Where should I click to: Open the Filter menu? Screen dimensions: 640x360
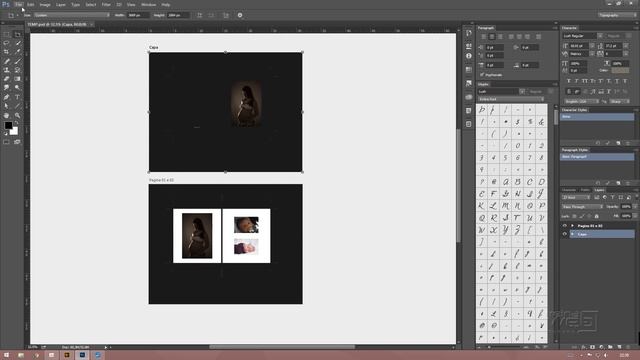(106, 4)
